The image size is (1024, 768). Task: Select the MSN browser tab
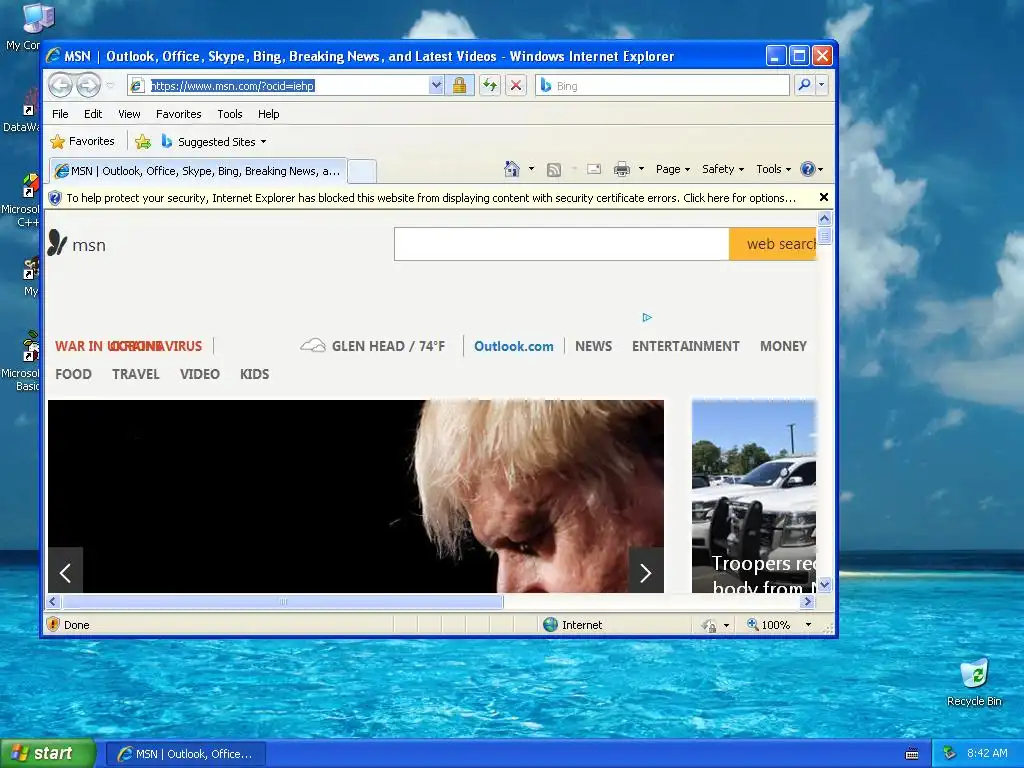198,171
